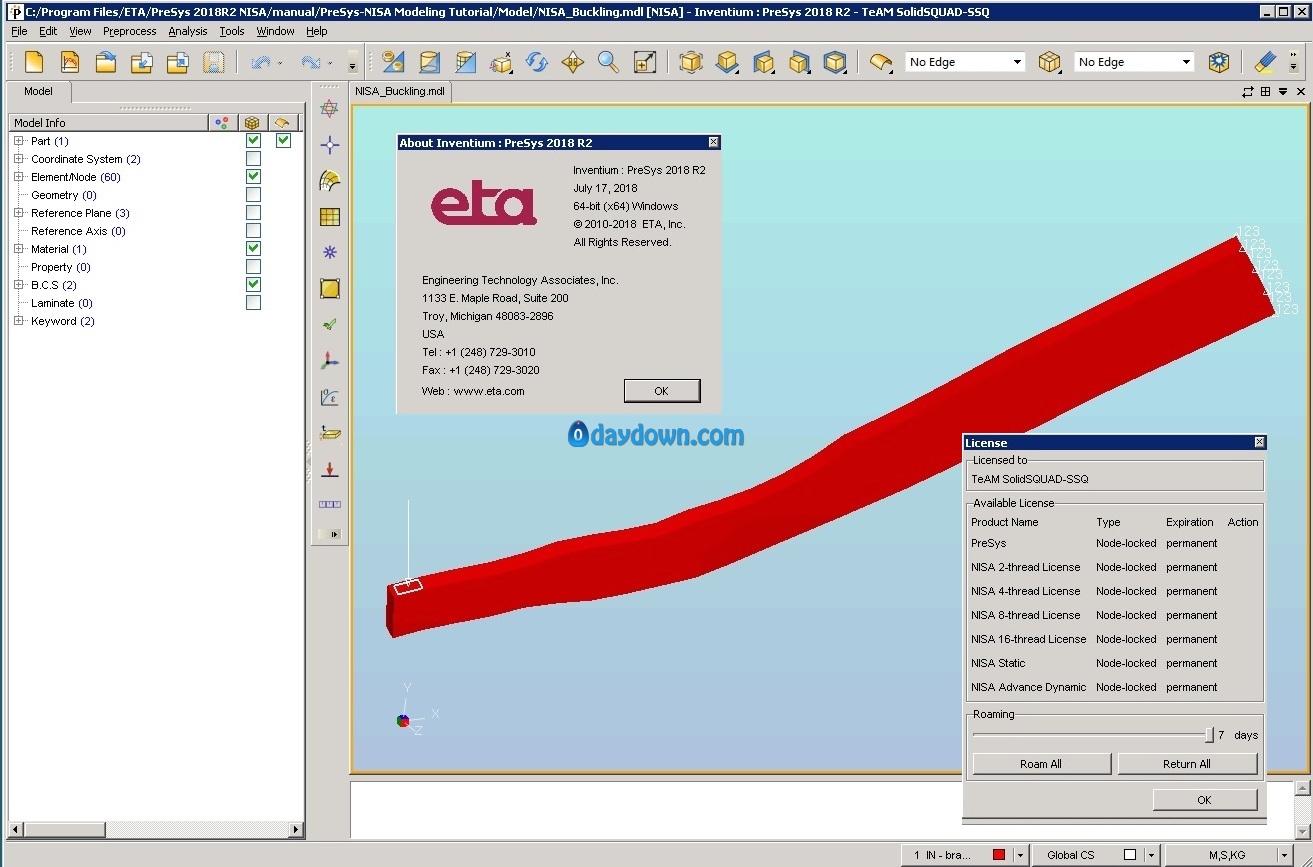Click the red current part color swatch

pyautogui.click(x=998, y=855)
